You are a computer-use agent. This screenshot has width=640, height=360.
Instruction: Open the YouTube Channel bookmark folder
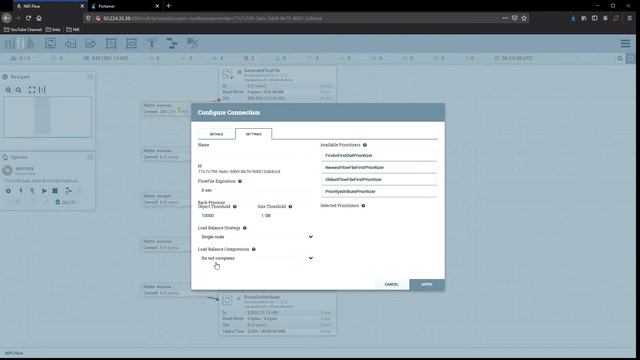23,29
